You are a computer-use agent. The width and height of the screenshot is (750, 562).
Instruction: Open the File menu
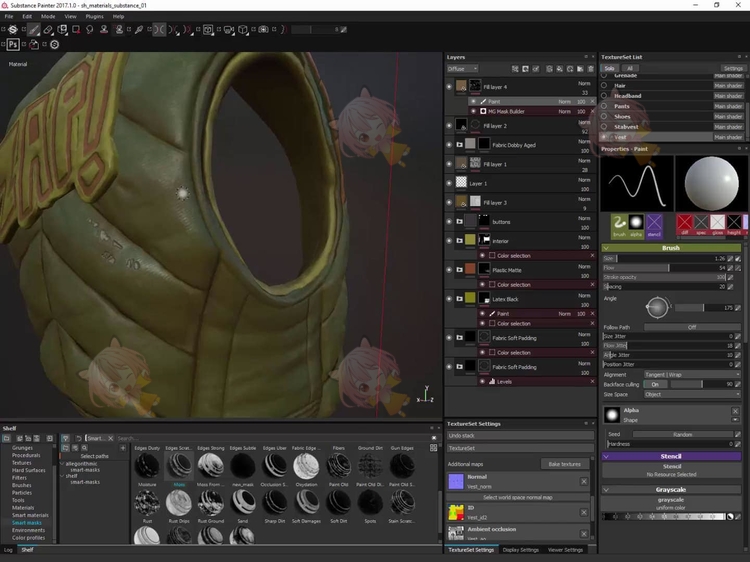coord(9,16)
